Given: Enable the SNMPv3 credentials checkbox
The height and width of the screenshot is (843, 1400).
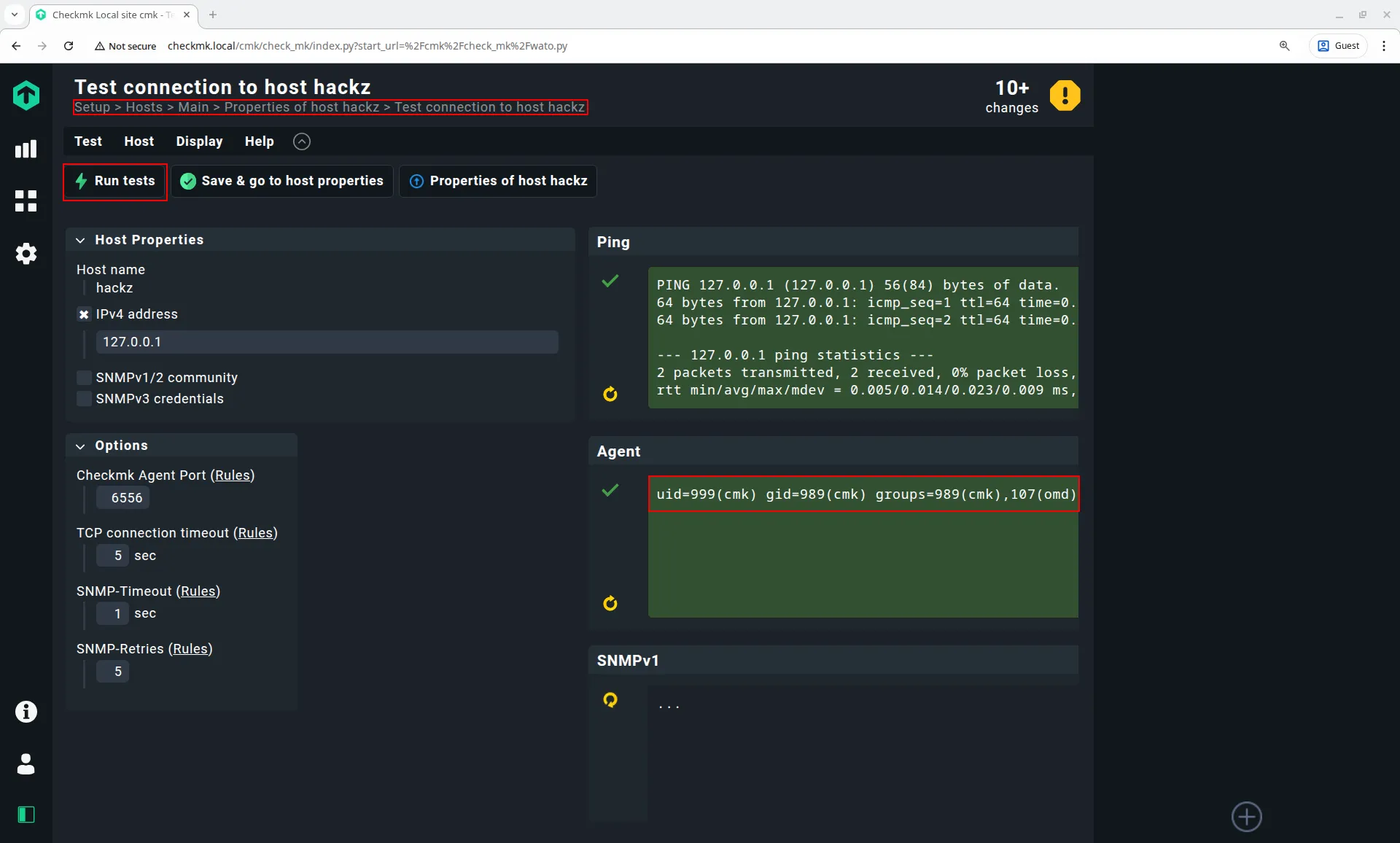Looking at the screenshot, I should (85, 399).
